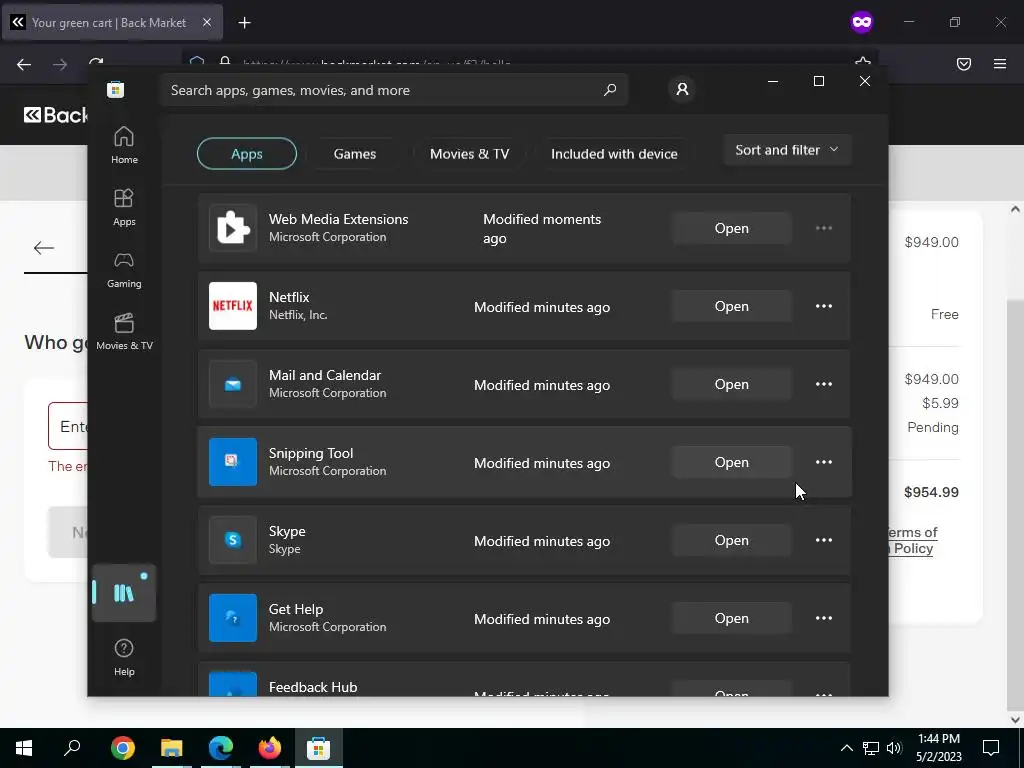Open more options for Snipping Tool
This screenshot has height=768, width=1024.
coord(824,462)
